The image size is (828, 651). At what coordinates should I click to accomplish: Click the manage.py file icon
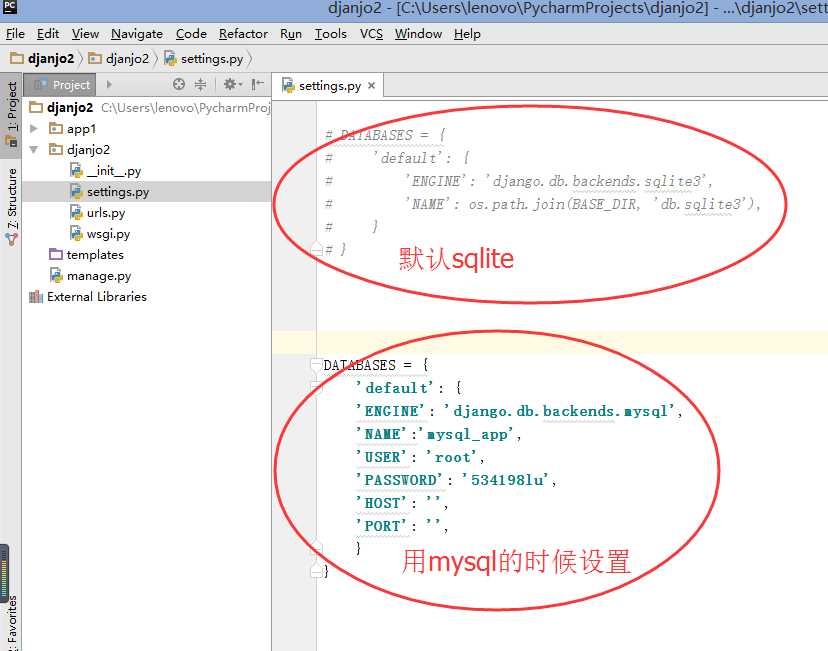point(56,275)
